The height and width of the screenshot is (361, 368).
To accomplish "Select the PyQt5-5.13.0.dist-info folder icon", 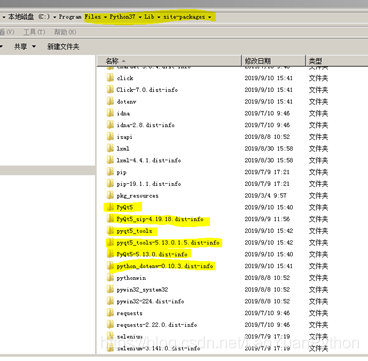I will point(110,254).
